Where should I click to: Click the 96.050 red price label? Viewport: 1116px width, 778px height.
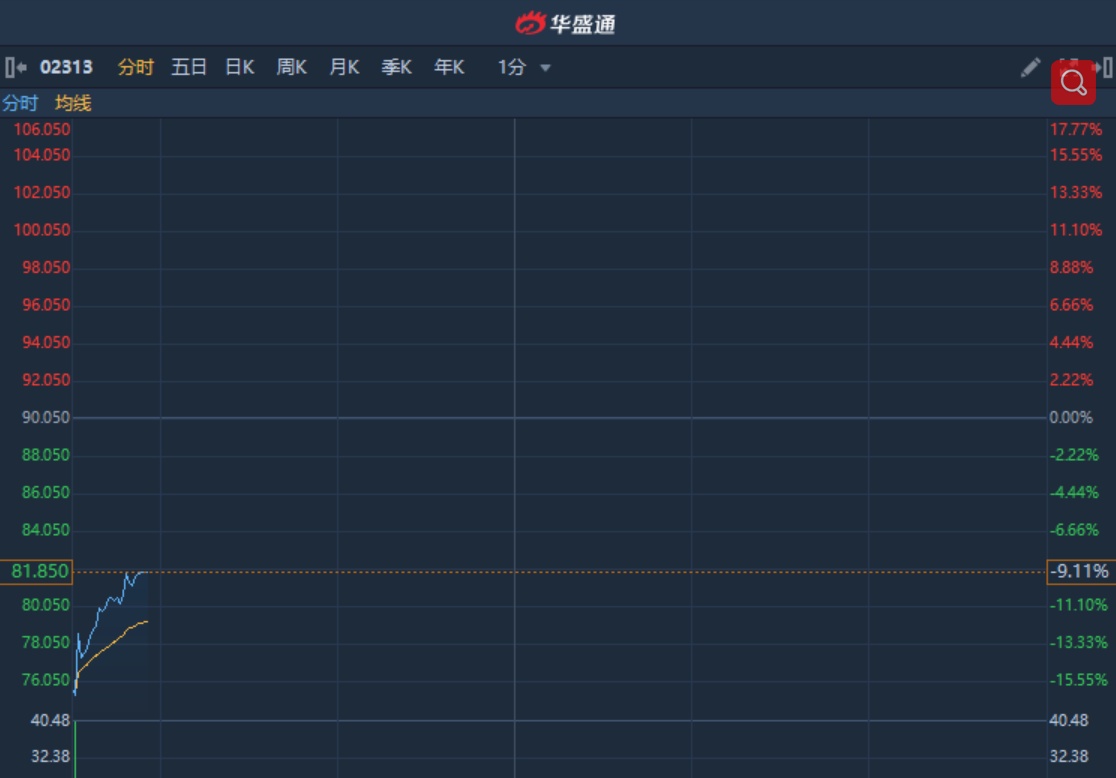click(46, 305)
